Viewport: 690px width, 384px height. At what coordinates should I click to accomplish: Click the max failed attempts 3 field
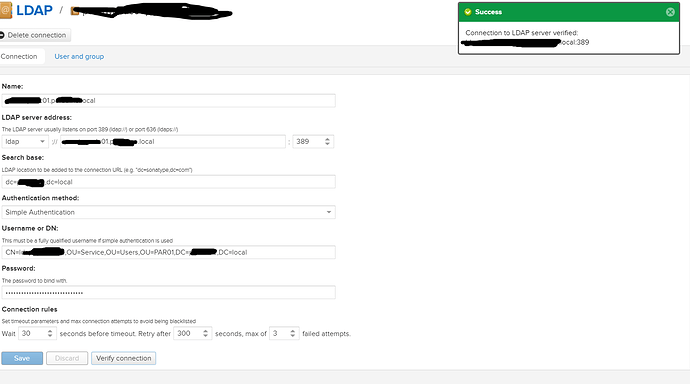pyautogui.click(x=284, y=333)
